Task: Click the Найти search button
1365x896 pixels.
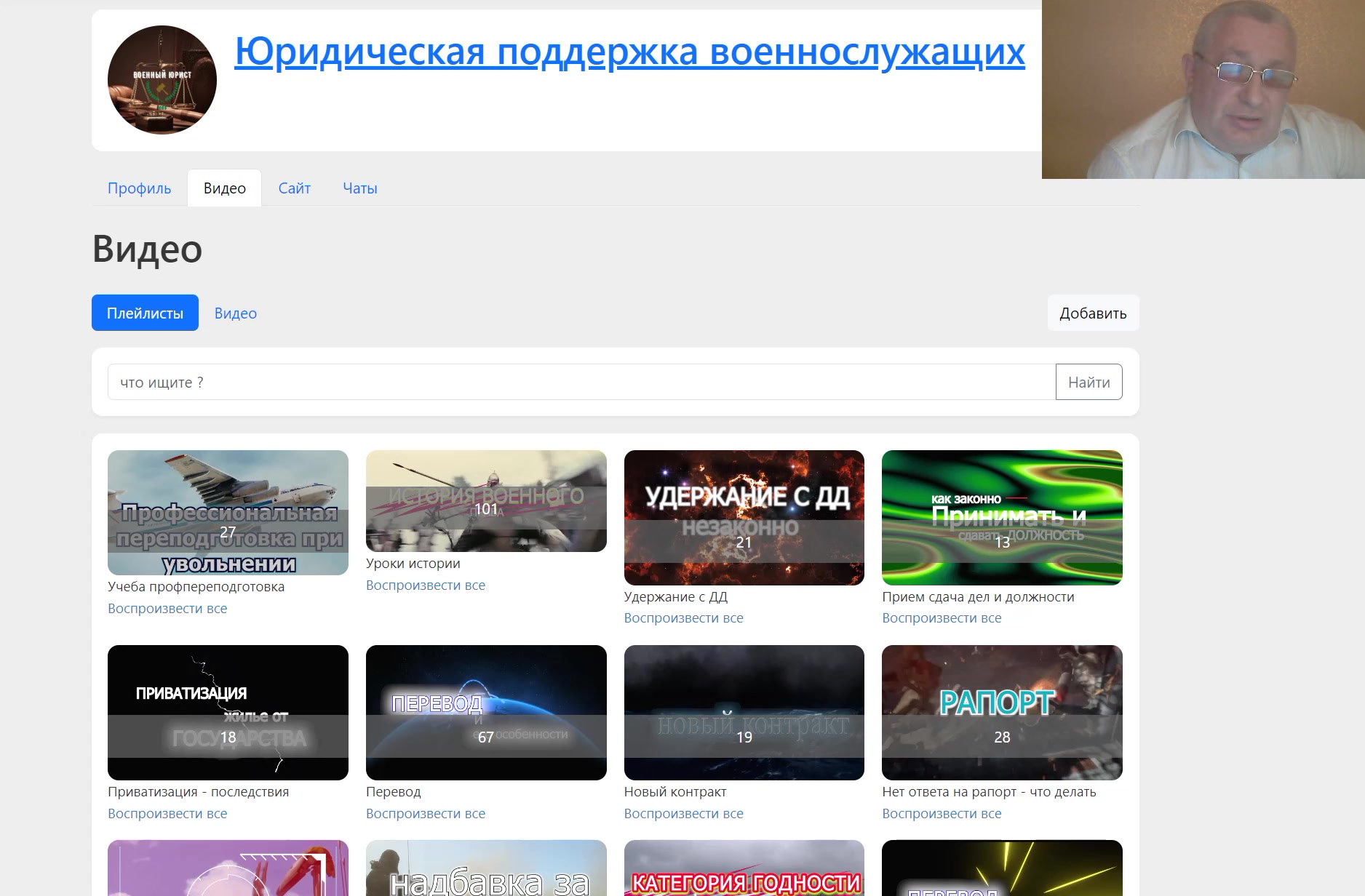Action: pos(1089,382)
